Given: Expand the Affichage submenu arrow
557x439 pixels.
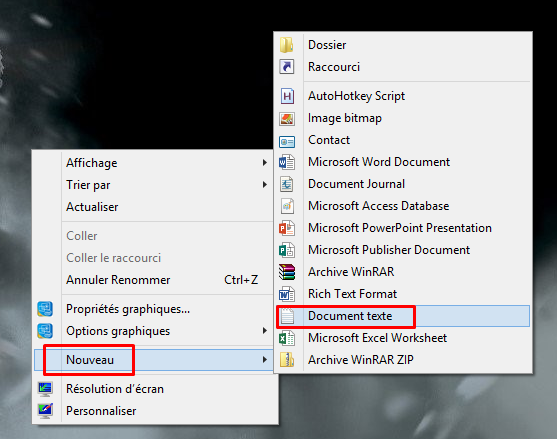Looking at the screenshot, I should (x=265, y=163).
